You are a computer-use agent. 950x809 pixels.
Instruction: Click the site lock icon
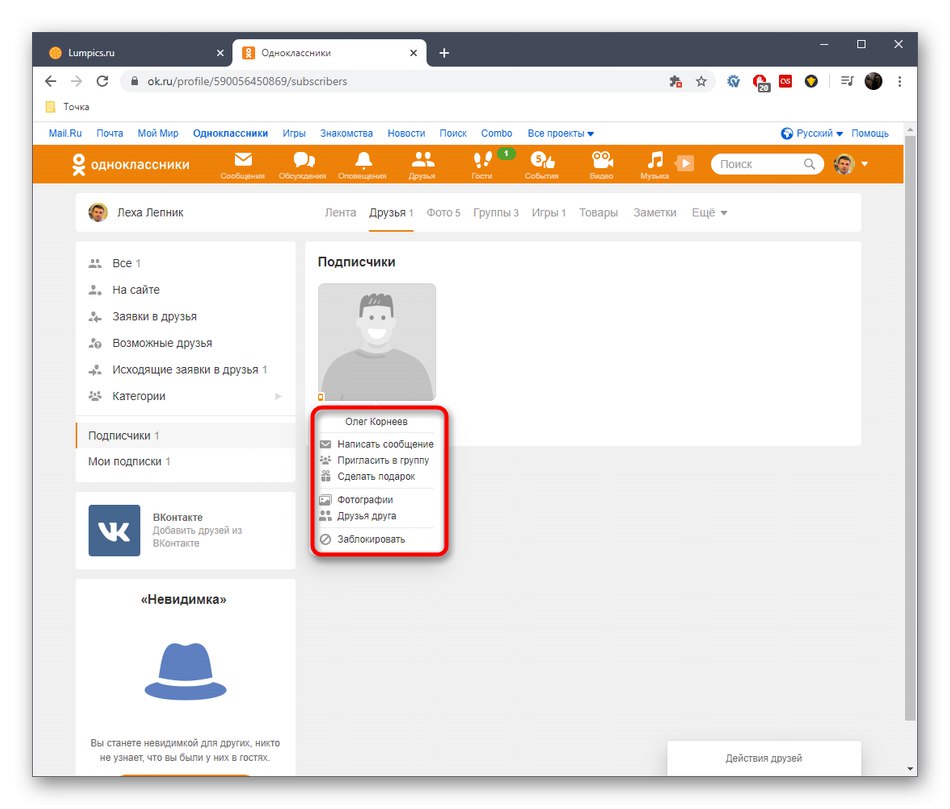(135, 81)
